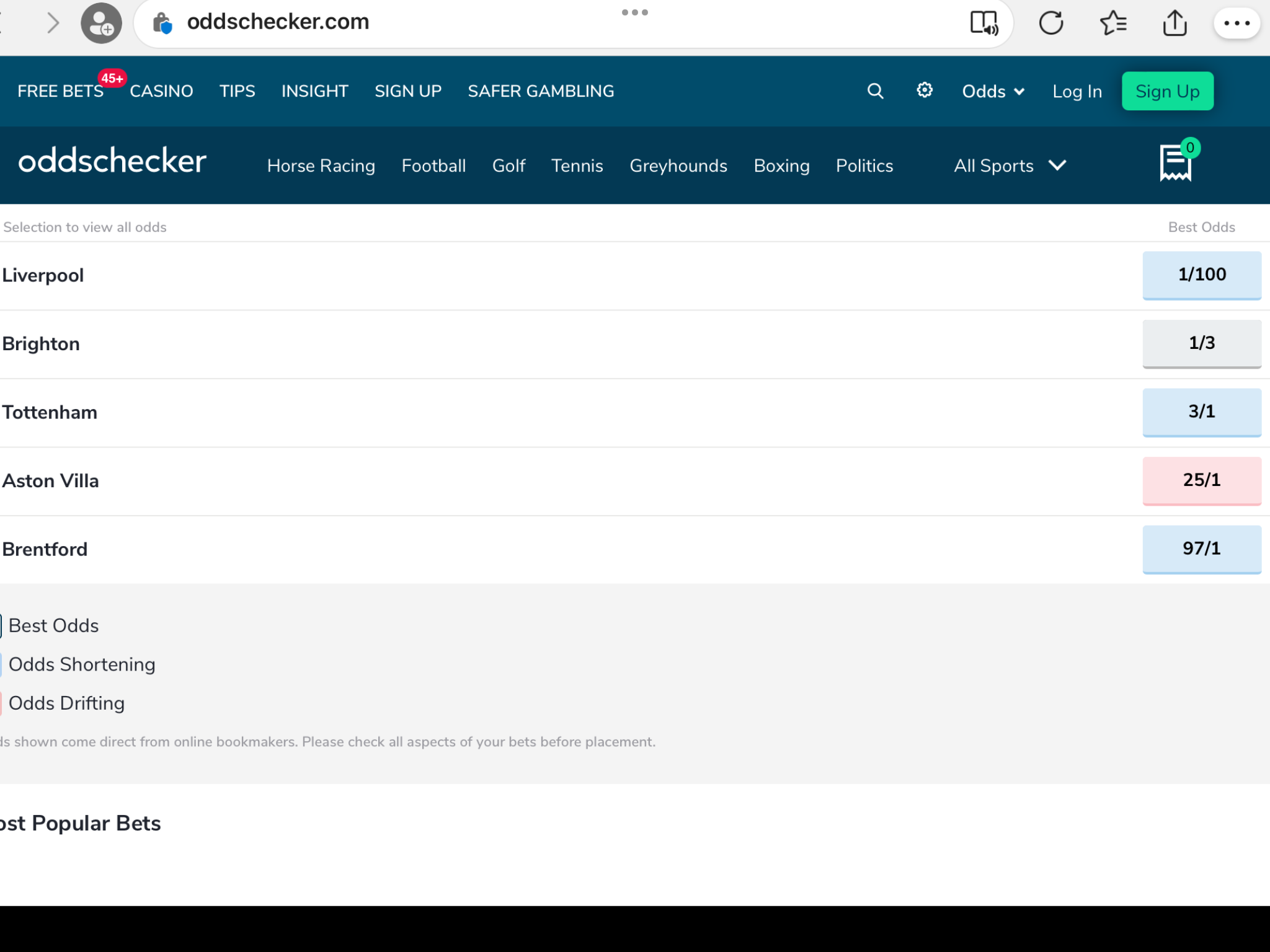Screen dimensions: 1270x952
Task: Open the CASINO menu item
Action: coord(161,91)
